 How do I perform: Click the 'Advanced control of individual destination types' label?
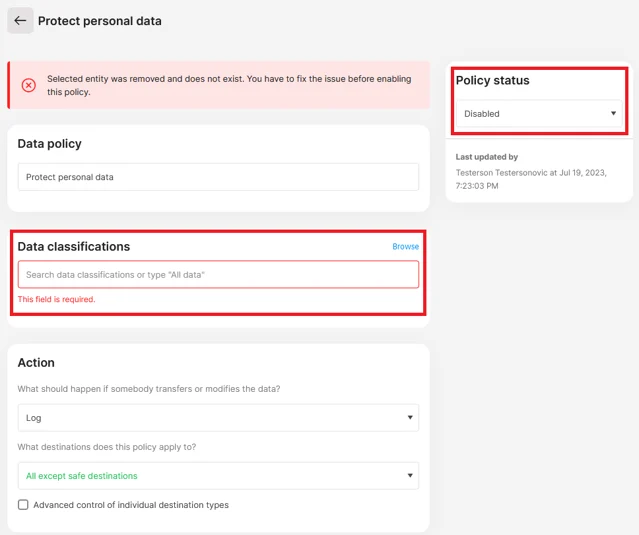tap(131, 505)
